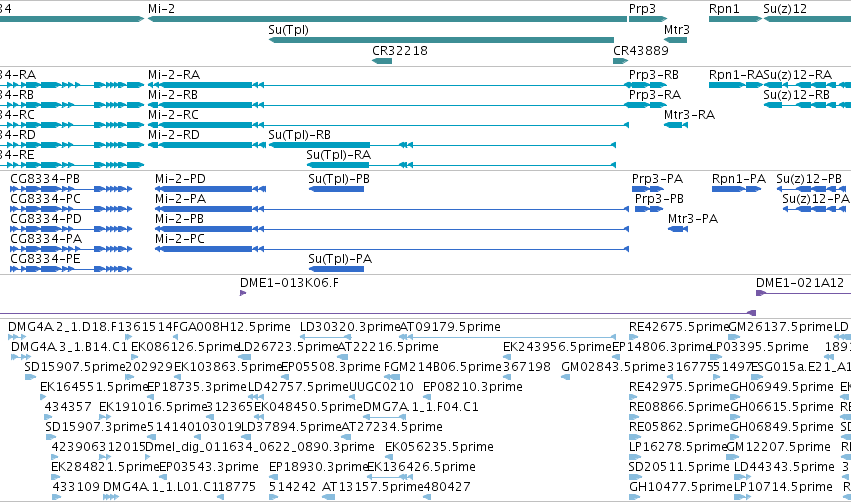Click the Mi-2-RA transcript label

point(174,74)
